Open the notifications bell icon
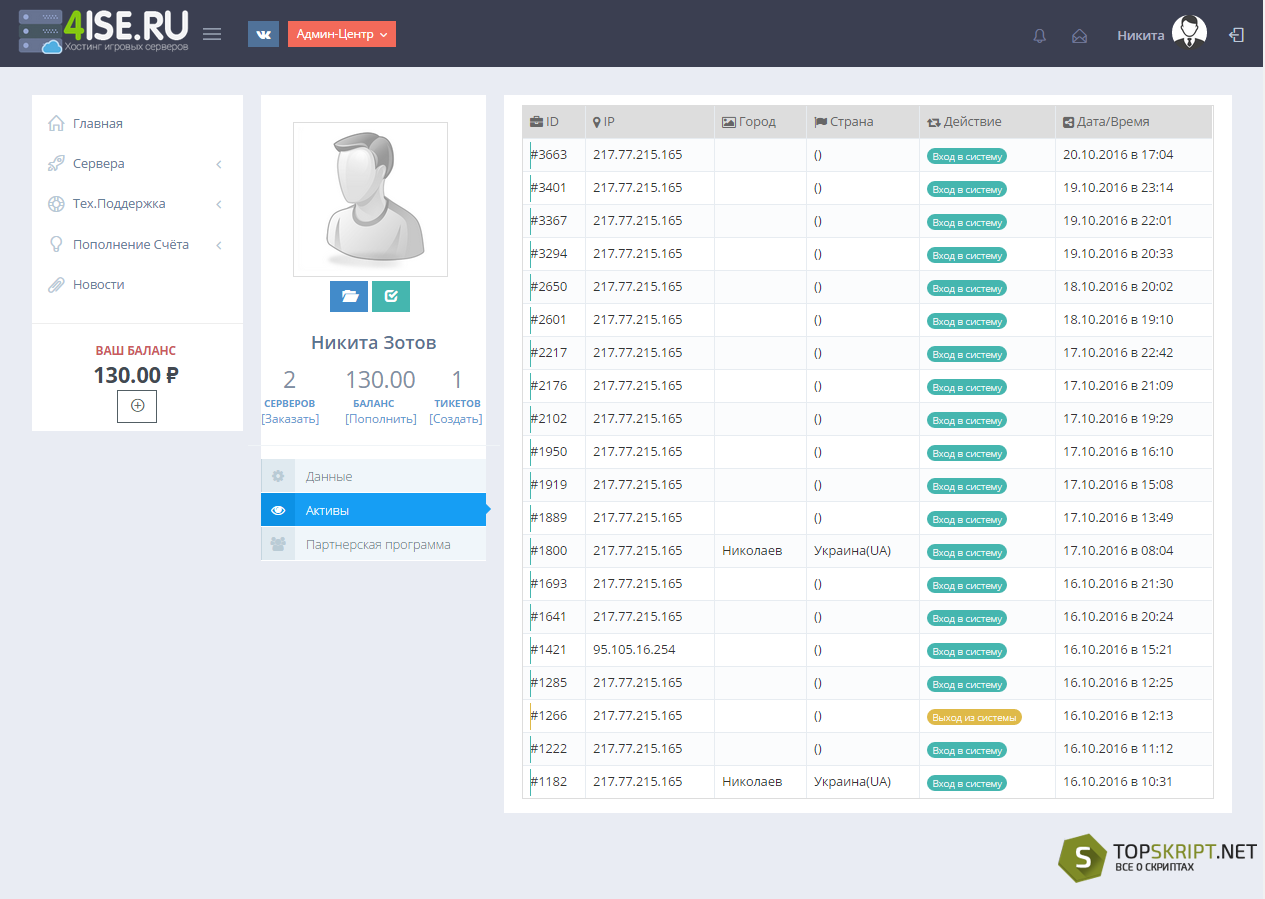This screenshot has width=1265, height=899. pos(1040,36)
